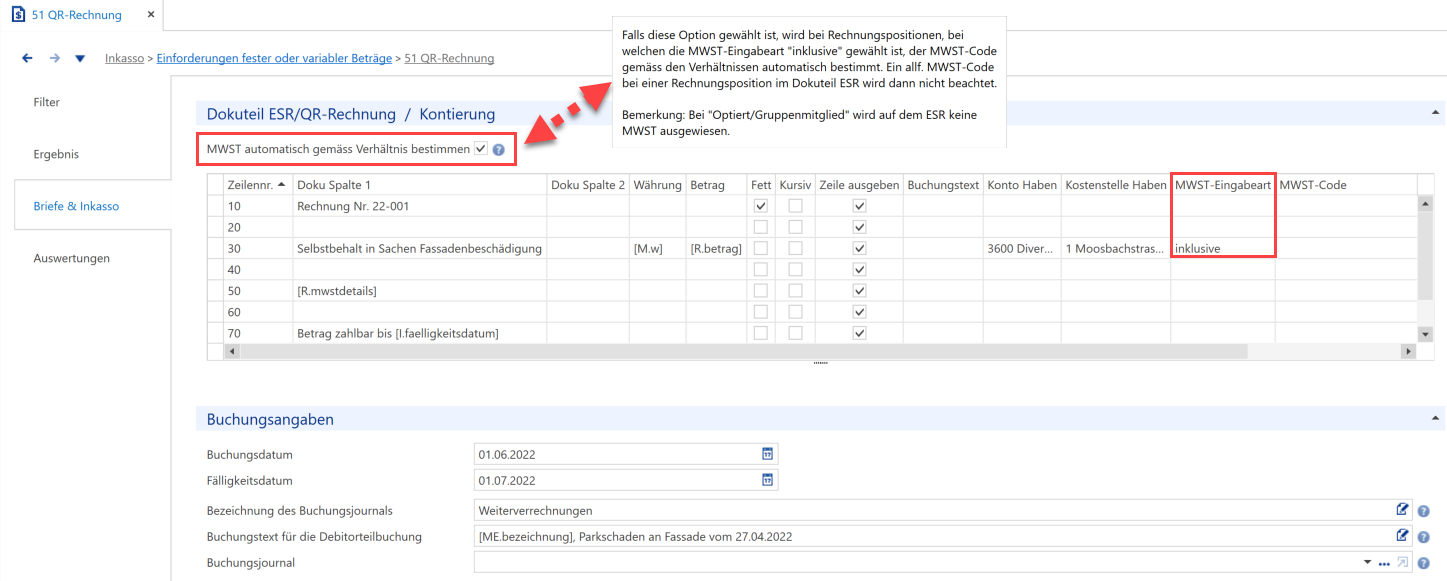
Task: Click the 51 QR-Rechnung breadcrumb link
Action: (x=449, y=58)
